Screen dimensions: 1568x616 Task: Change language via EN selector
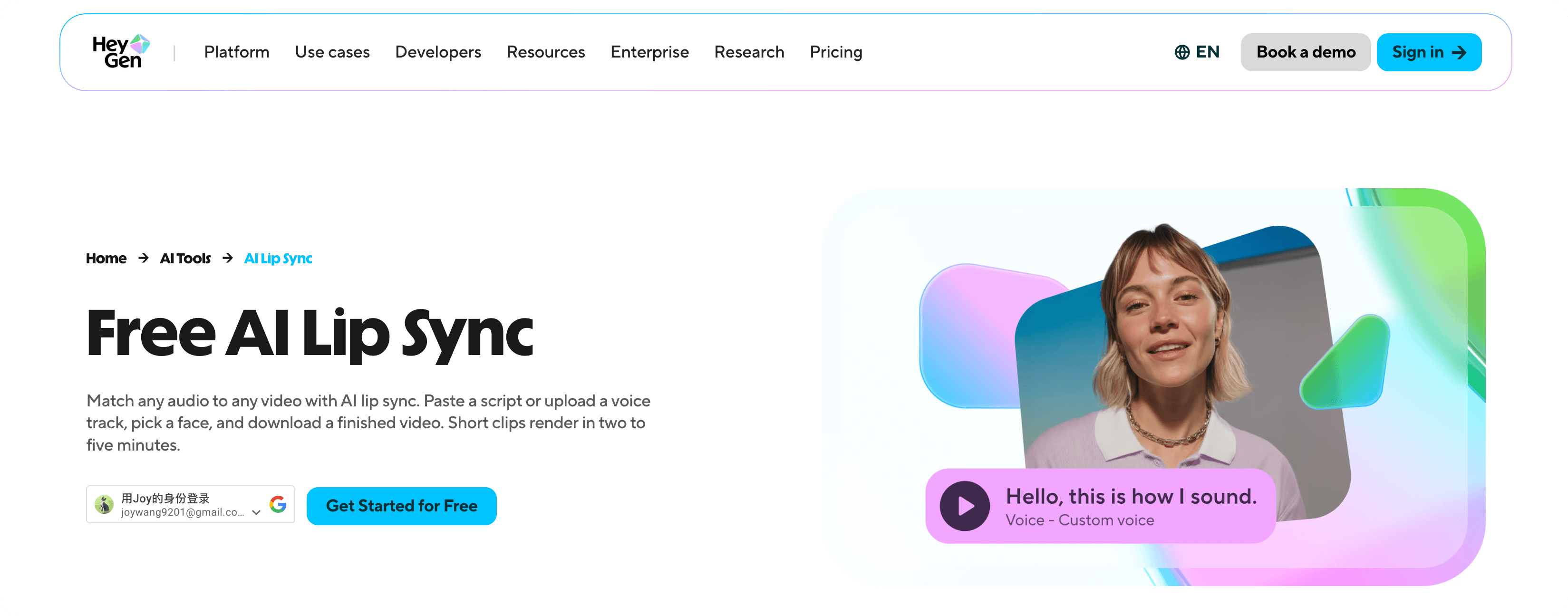click(x=1197, y=52)
